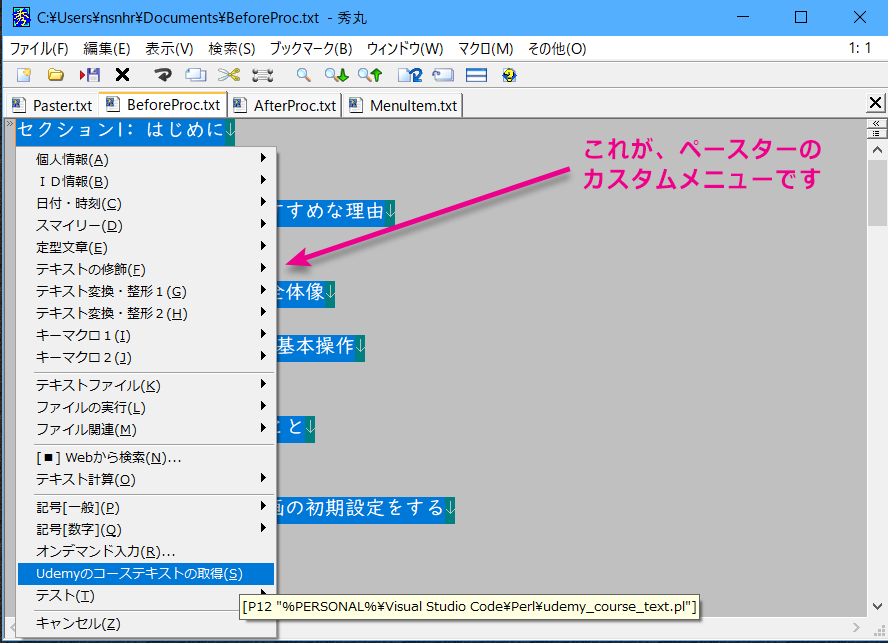Expand the 日付・時刻(C) submenu arrow
Screen dimensions: 888x643
[x=263, y=202]
